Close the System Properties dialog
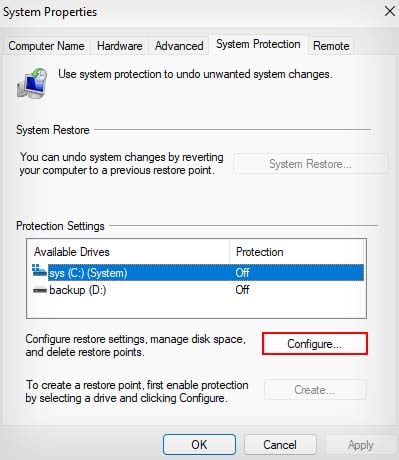 pos(389,11)
